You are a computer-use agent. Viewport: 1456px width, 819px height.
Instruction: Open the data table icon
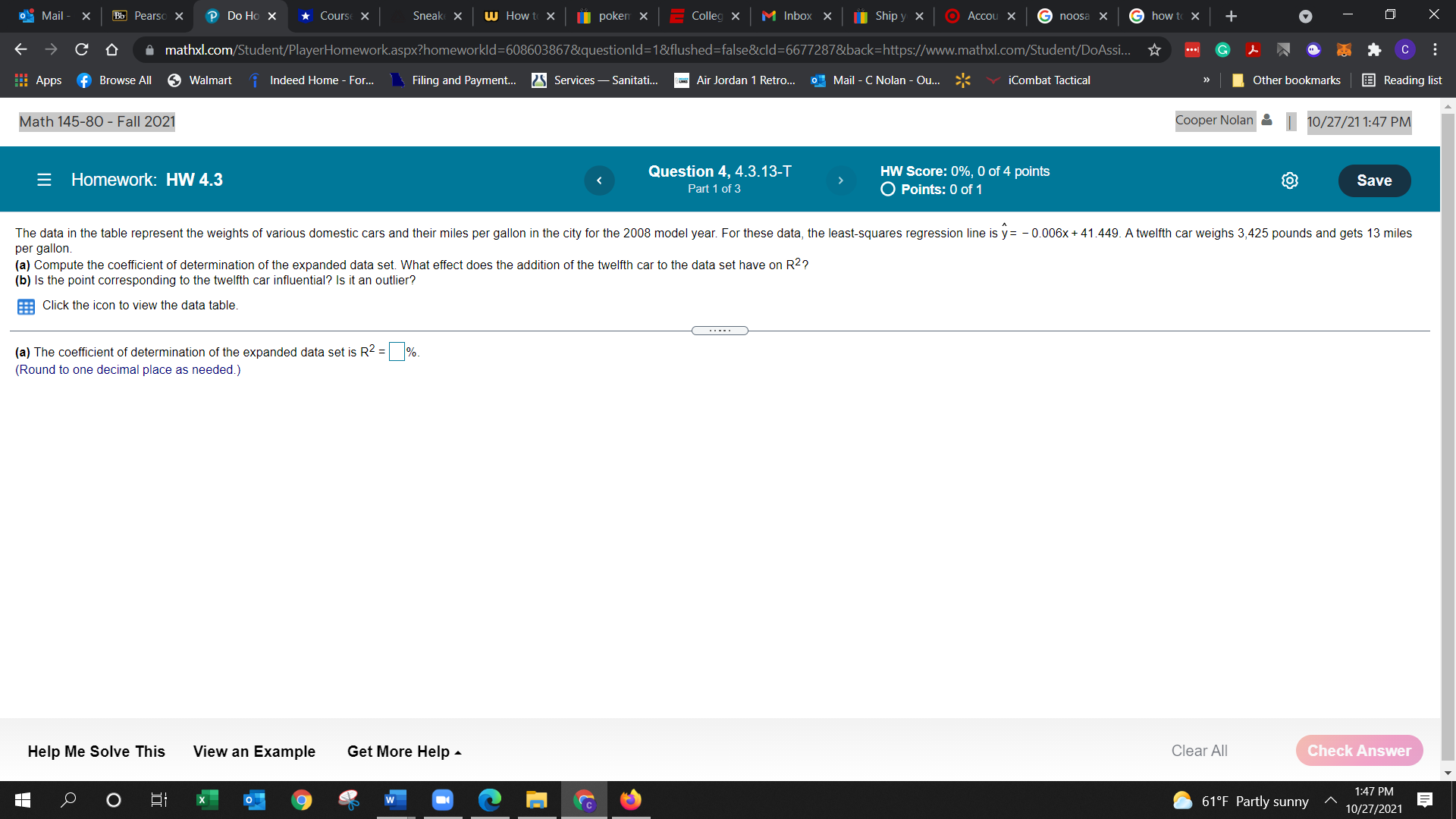pos(26,306)
